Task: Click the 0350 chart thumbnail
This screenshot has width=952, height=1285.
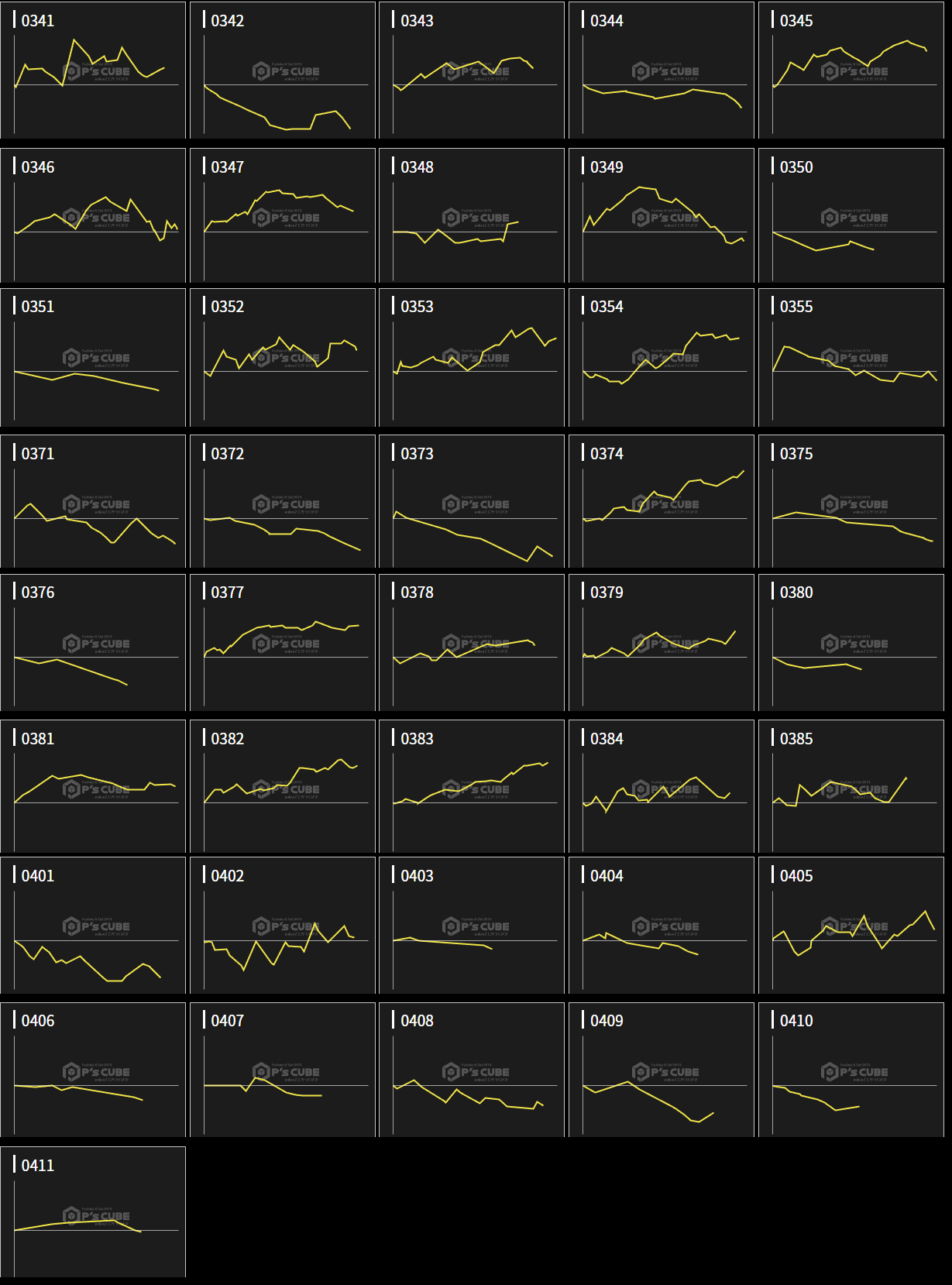Action: coord(851,216)
